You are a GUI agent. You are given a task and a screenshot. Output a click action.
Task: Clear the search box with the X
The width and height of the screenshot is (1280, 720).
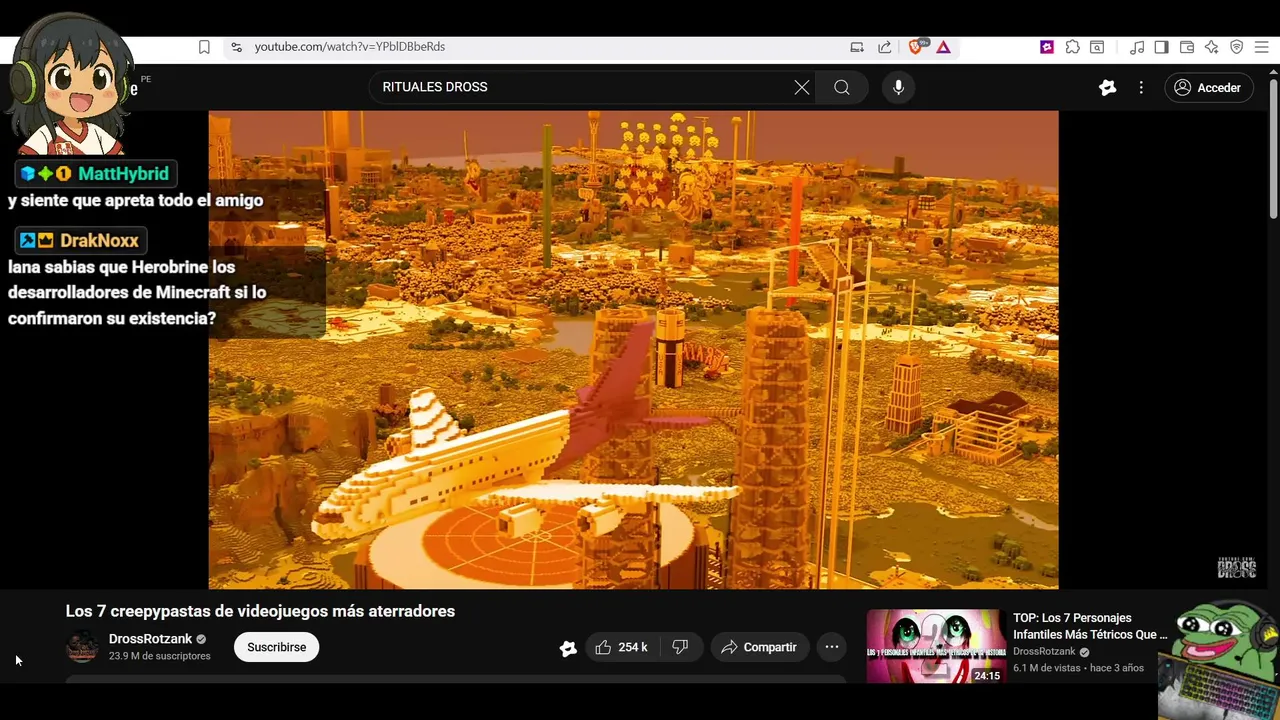(802, 87)
